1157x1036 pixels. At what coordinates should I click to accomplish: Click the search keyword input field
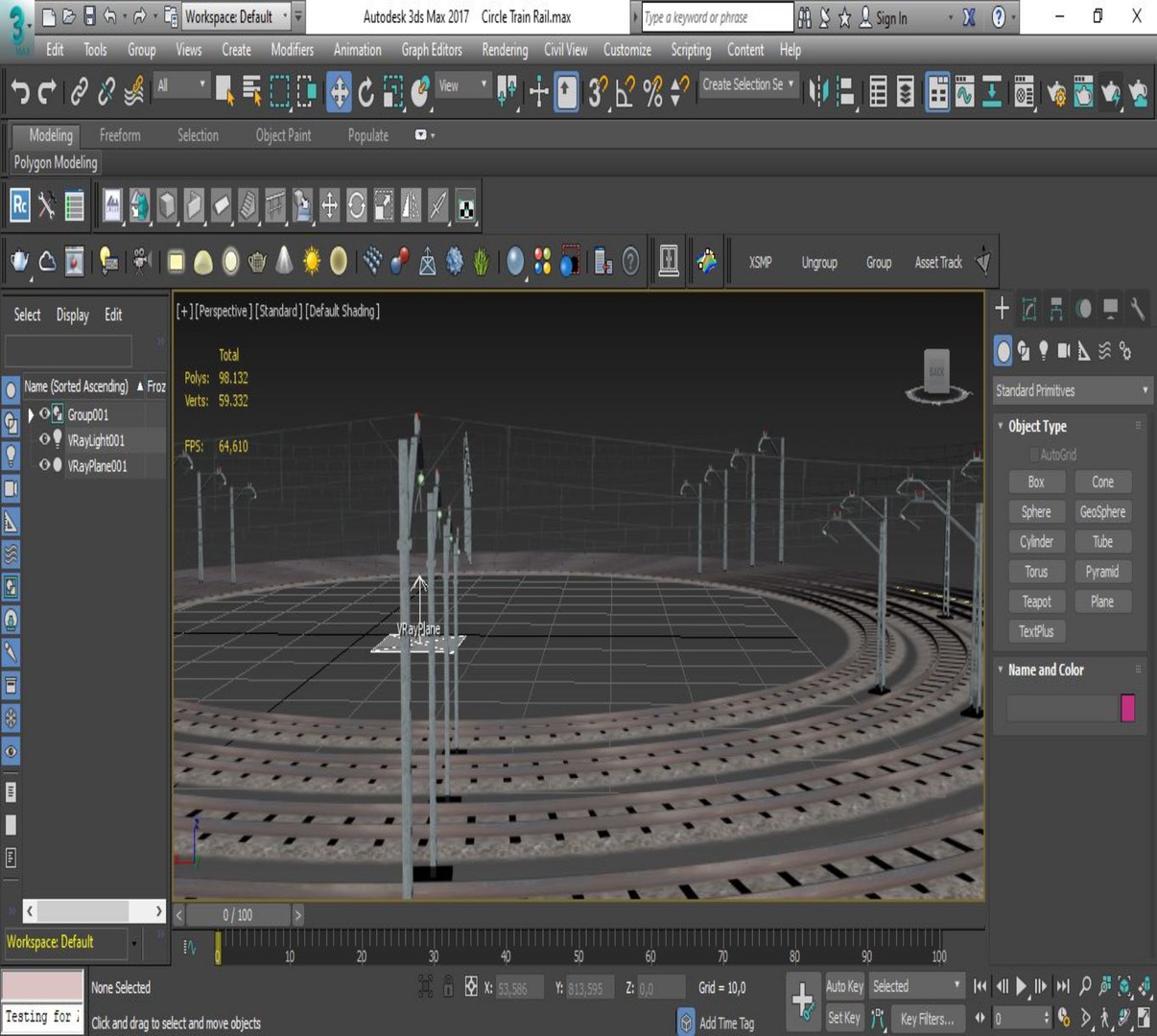[717, 17]
